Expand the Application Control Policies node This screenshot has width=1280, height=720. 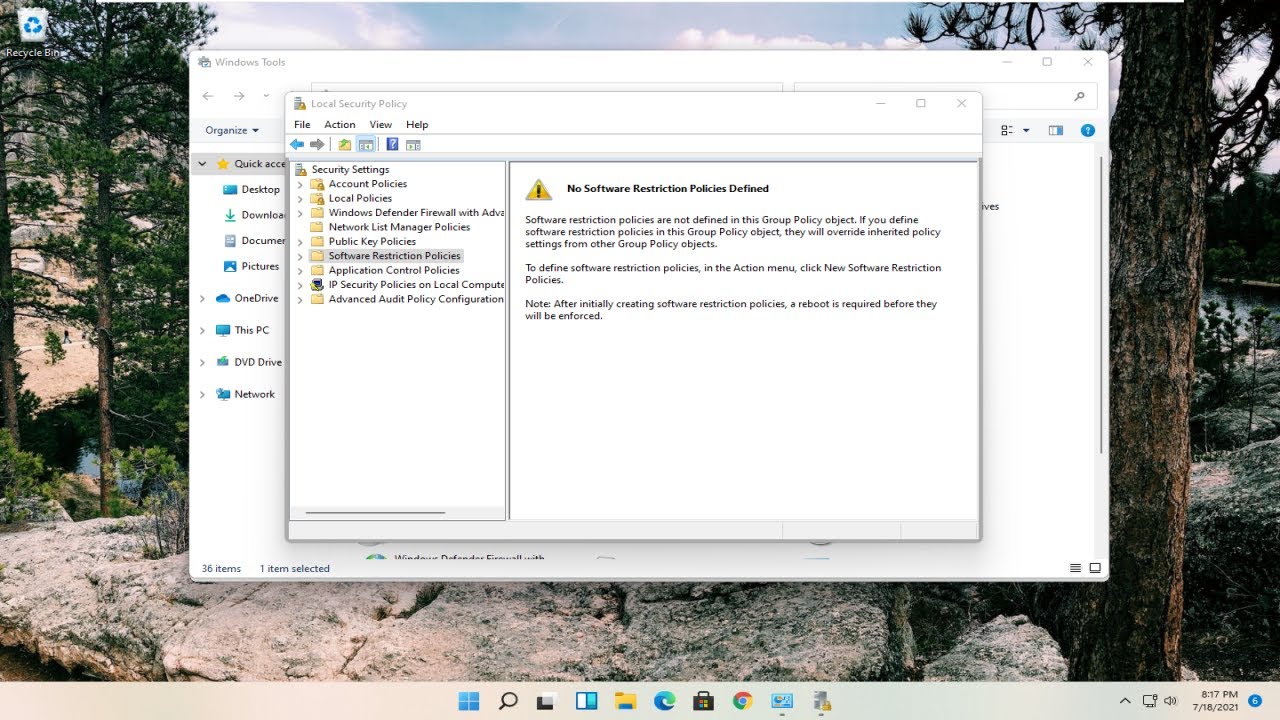coord(300,270)
